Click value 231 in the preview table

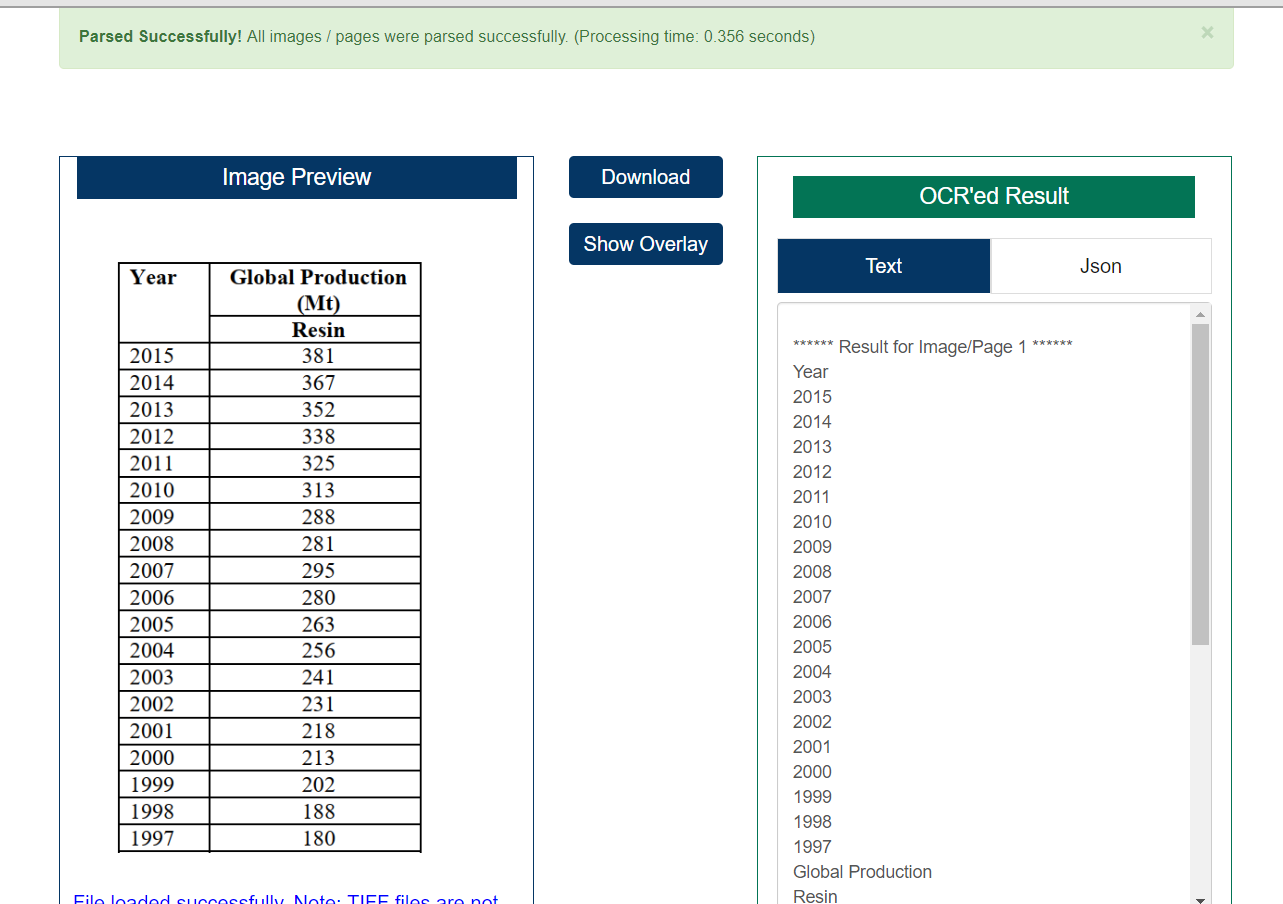point(318,705)
